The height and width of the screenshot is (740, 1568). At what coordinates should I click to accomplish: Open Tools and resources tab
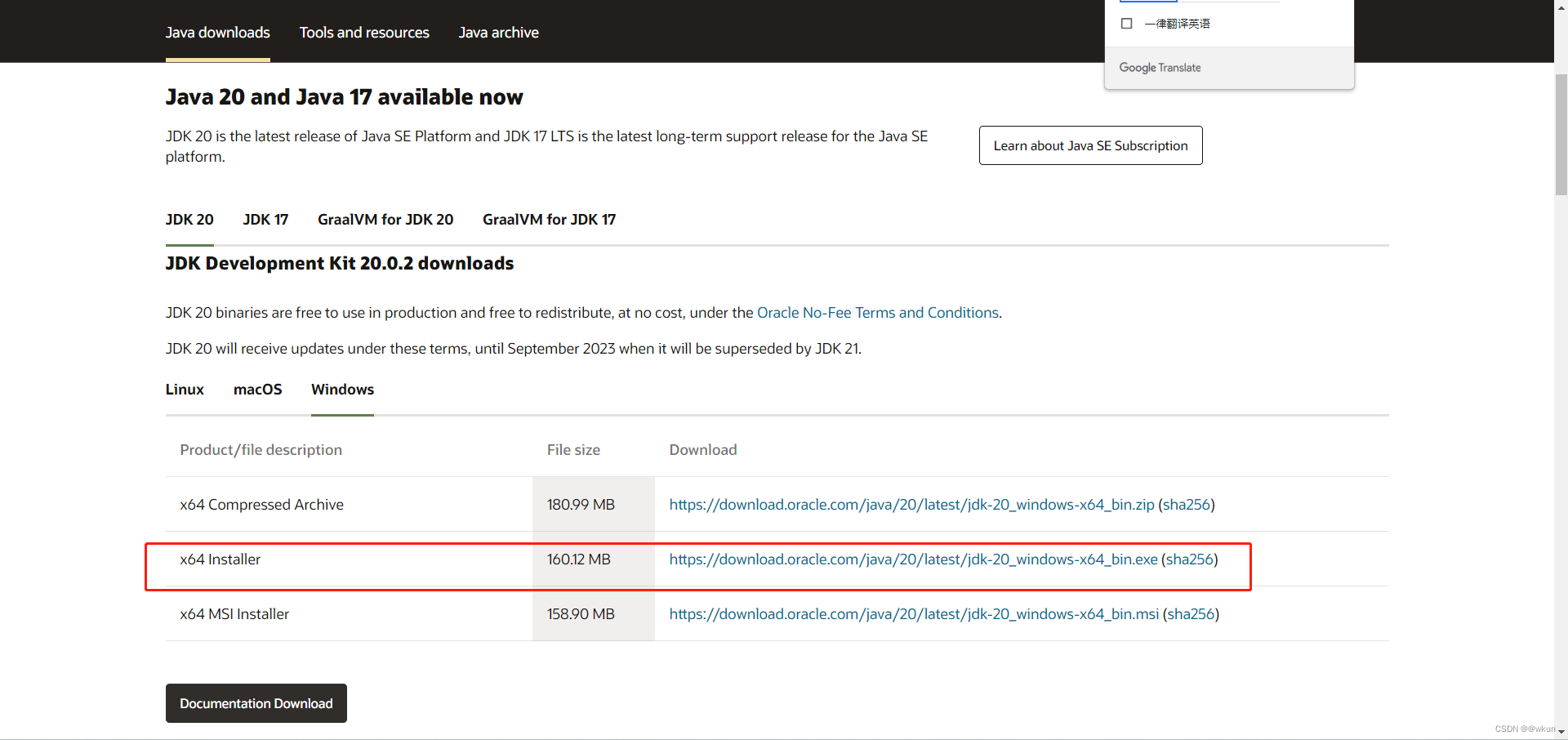pyautogui.click(x=364, y=33)
